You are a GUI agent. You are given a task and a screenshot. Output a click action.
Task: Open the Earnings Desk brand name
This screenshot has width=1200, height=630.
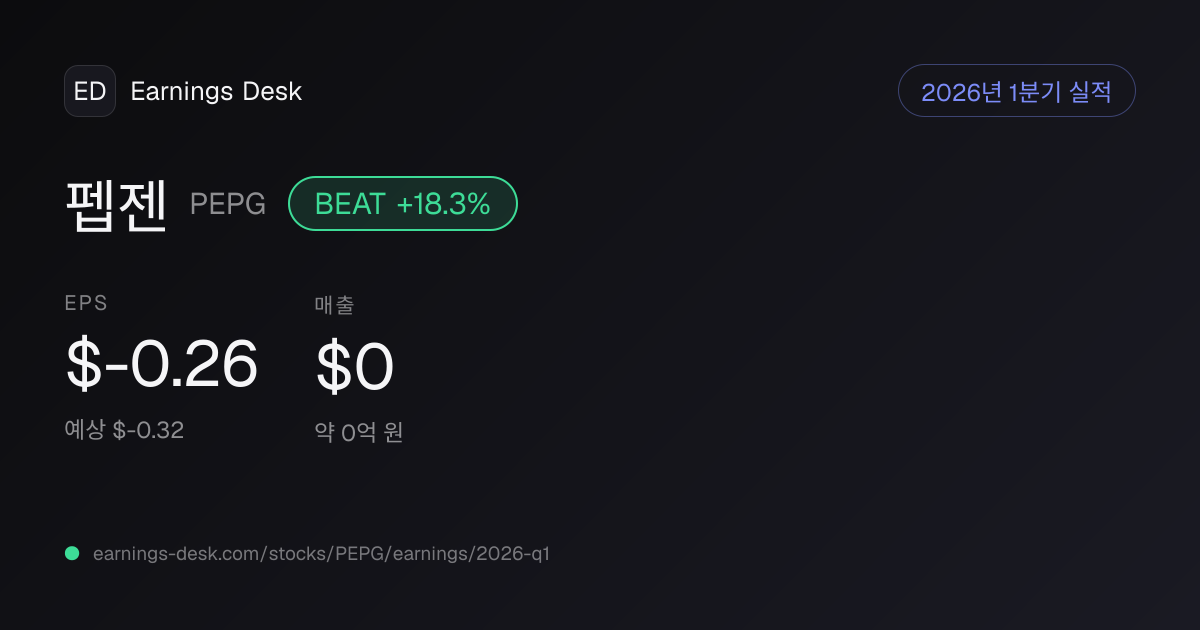(216, 91)
